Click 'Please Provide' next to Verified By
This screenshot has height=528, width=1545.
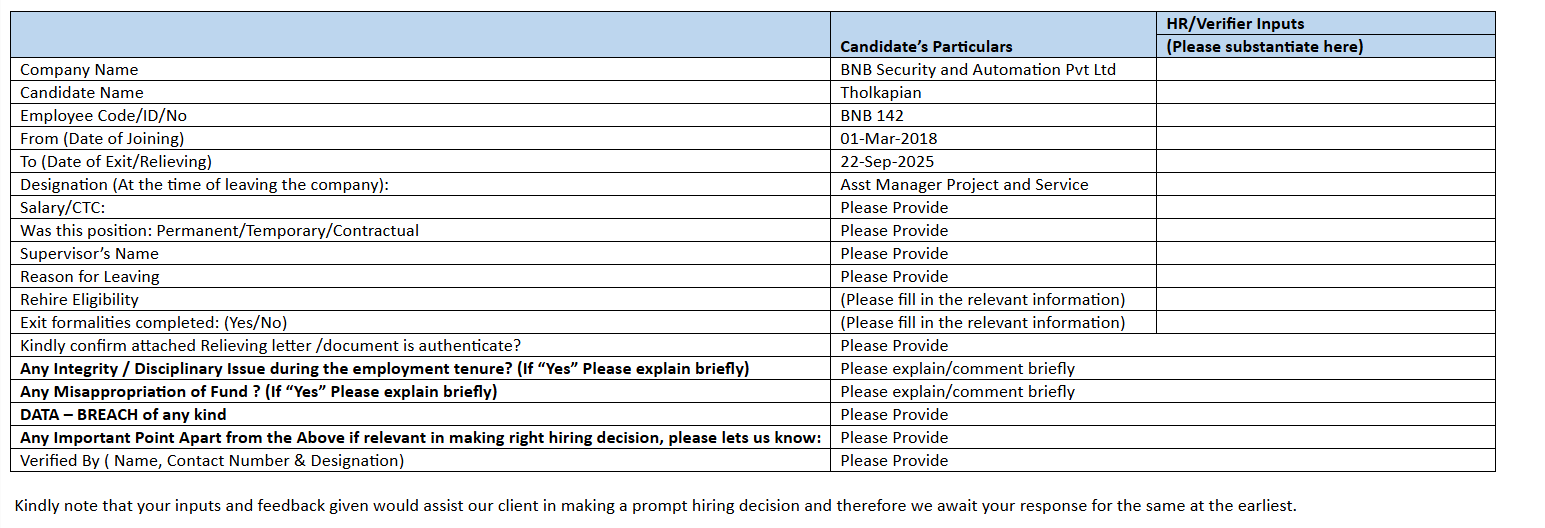pyautogui.click(x=894, y=461)
